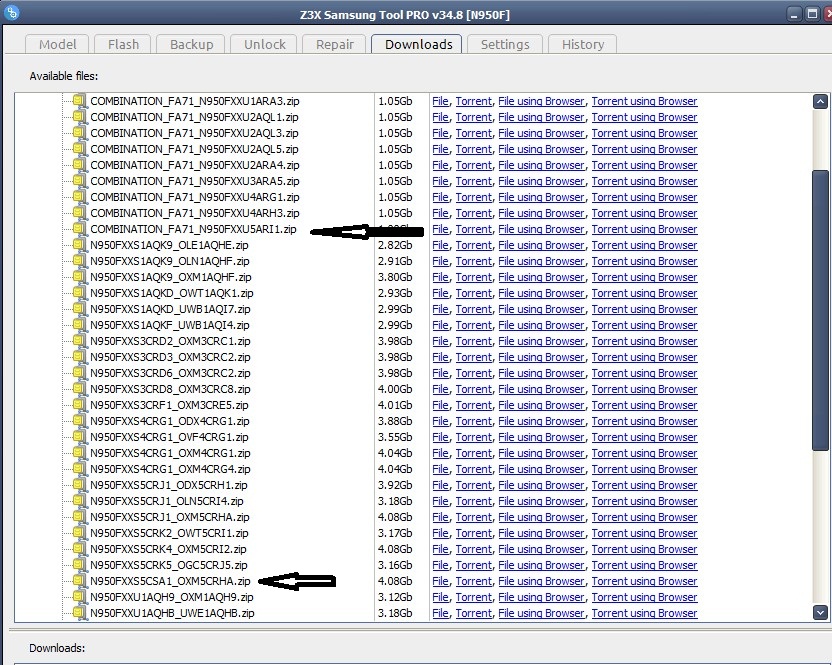This screenshot has width=832, height=665.
Task: Click zip icon beside N950FXXS4CRG1_ODX4CRG1.zip
Action: (79, 420)
